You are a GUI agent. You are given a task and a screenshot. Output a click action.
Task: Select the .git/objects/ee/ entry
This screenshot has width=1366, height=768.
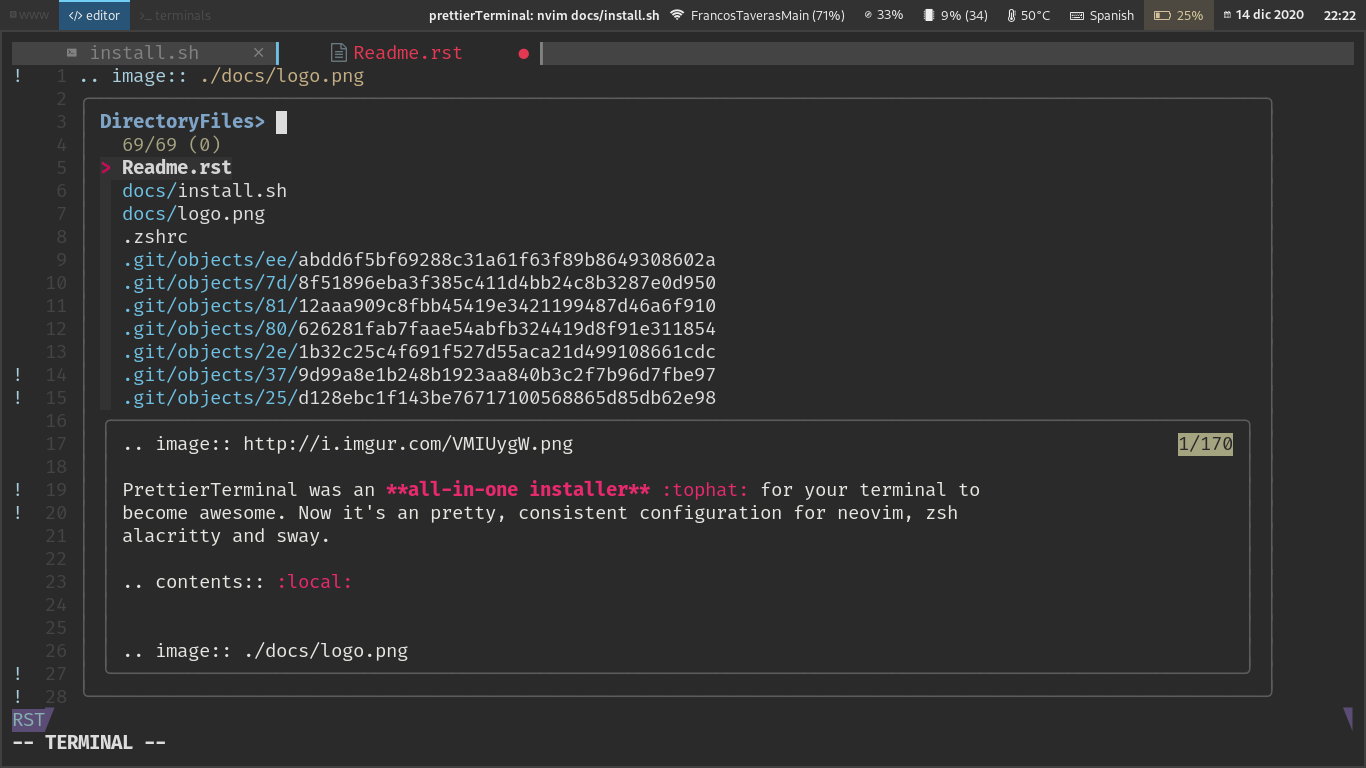(419, 260)
